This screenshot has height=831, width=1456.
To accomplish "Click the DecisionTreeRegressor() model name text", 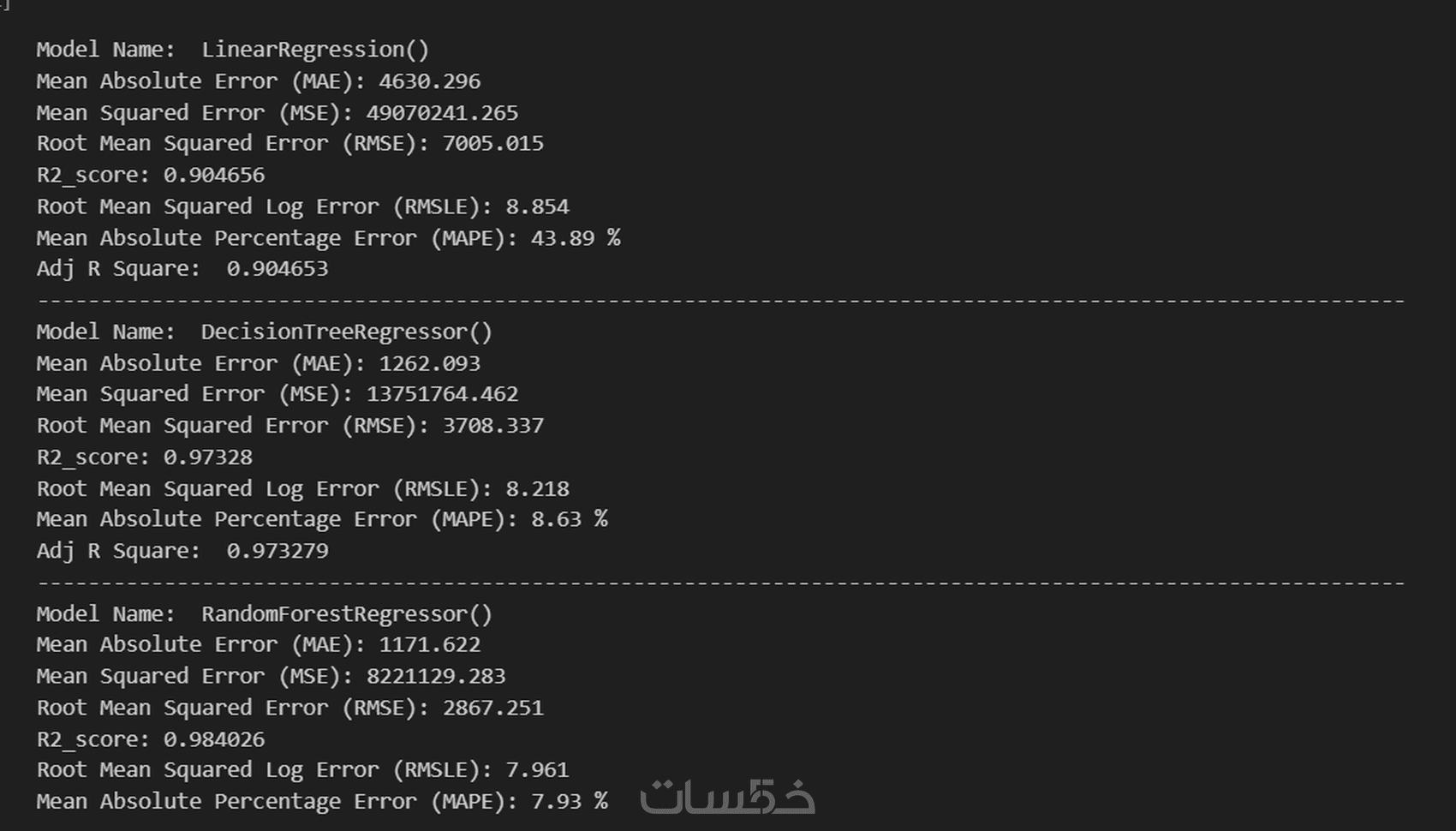I will (347, 332).
